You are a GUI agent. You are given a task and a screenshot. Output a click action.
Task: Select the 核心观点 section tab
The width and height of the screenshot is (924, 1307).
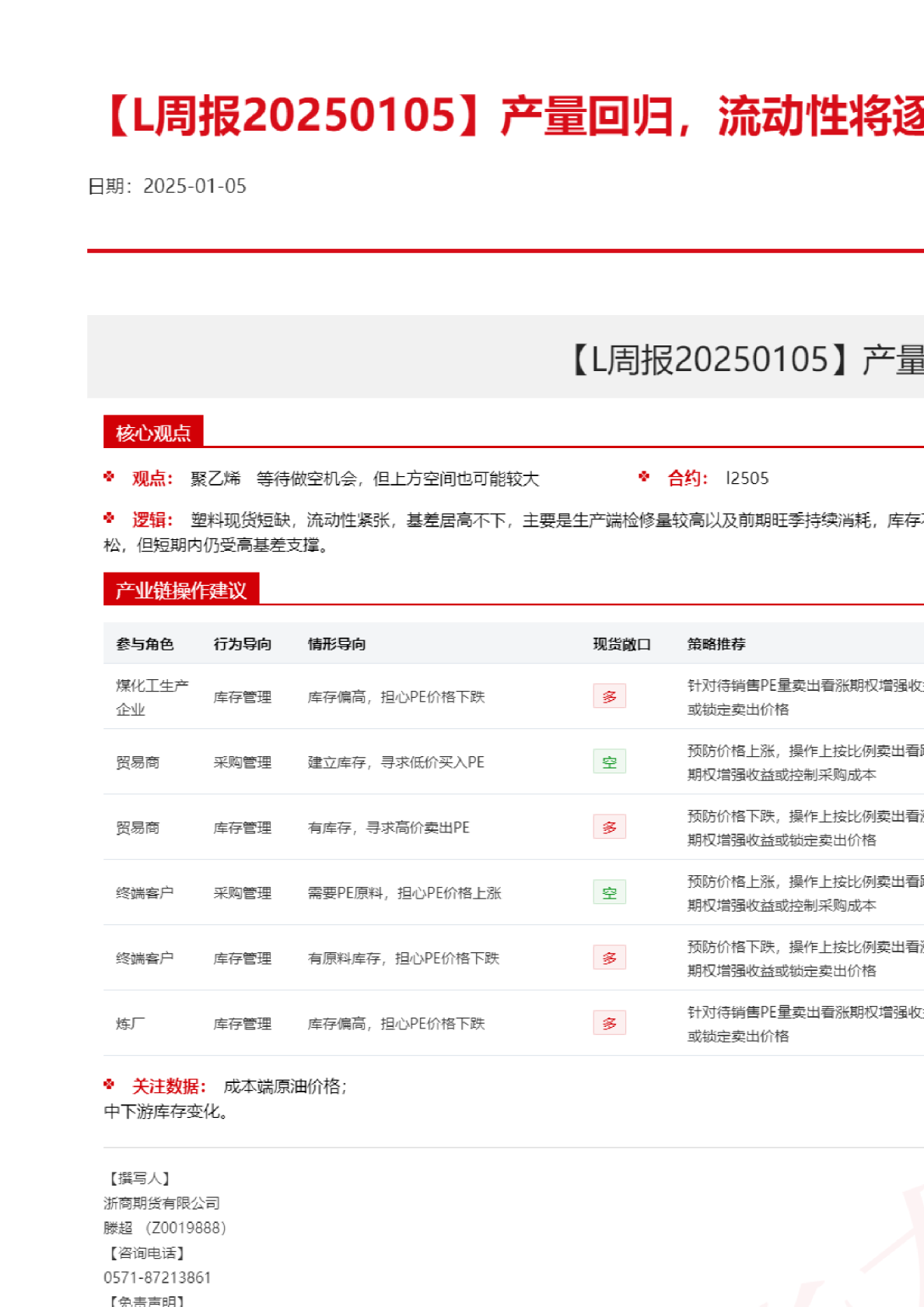153,433
